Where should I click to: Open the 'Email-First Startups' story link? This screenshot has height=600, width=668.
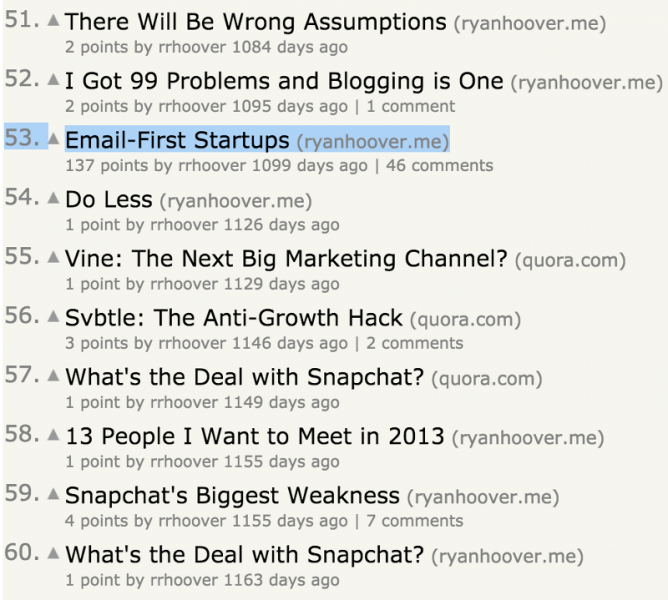click(177, 140)
